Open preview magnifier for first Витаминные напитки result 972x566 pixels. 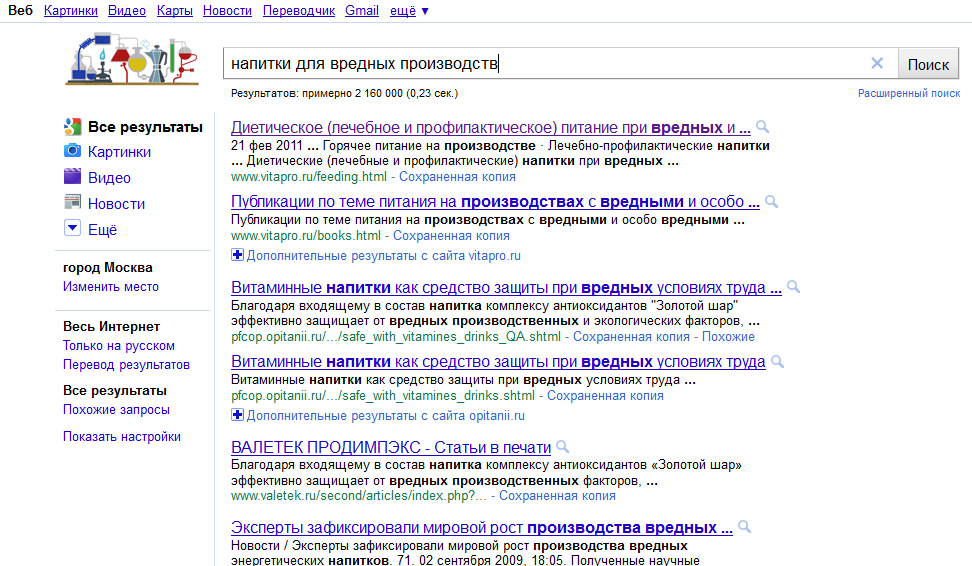pos(793,287)
